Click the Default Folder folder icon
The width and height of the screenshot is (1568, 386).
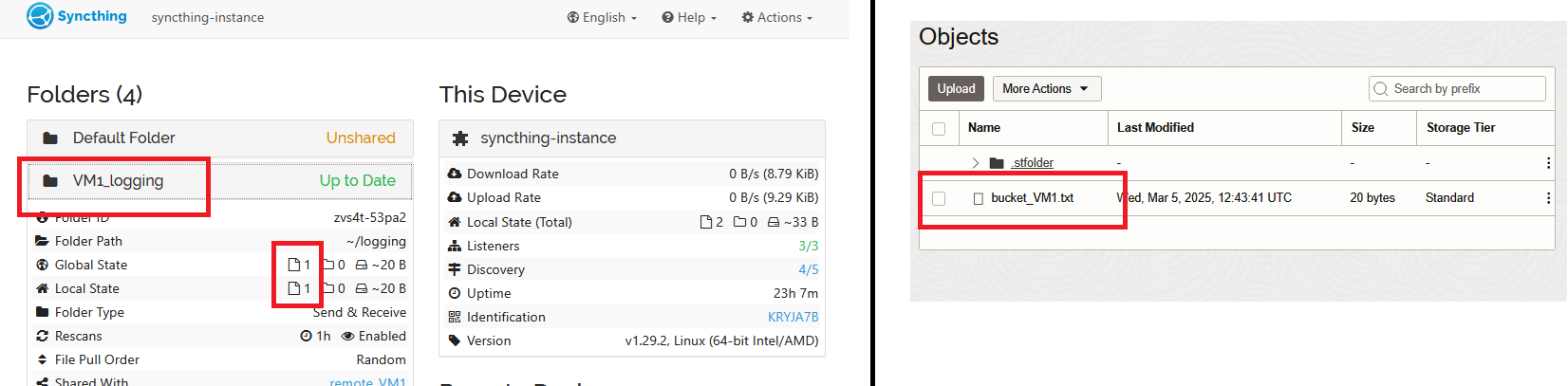click(x=50, y=138)
